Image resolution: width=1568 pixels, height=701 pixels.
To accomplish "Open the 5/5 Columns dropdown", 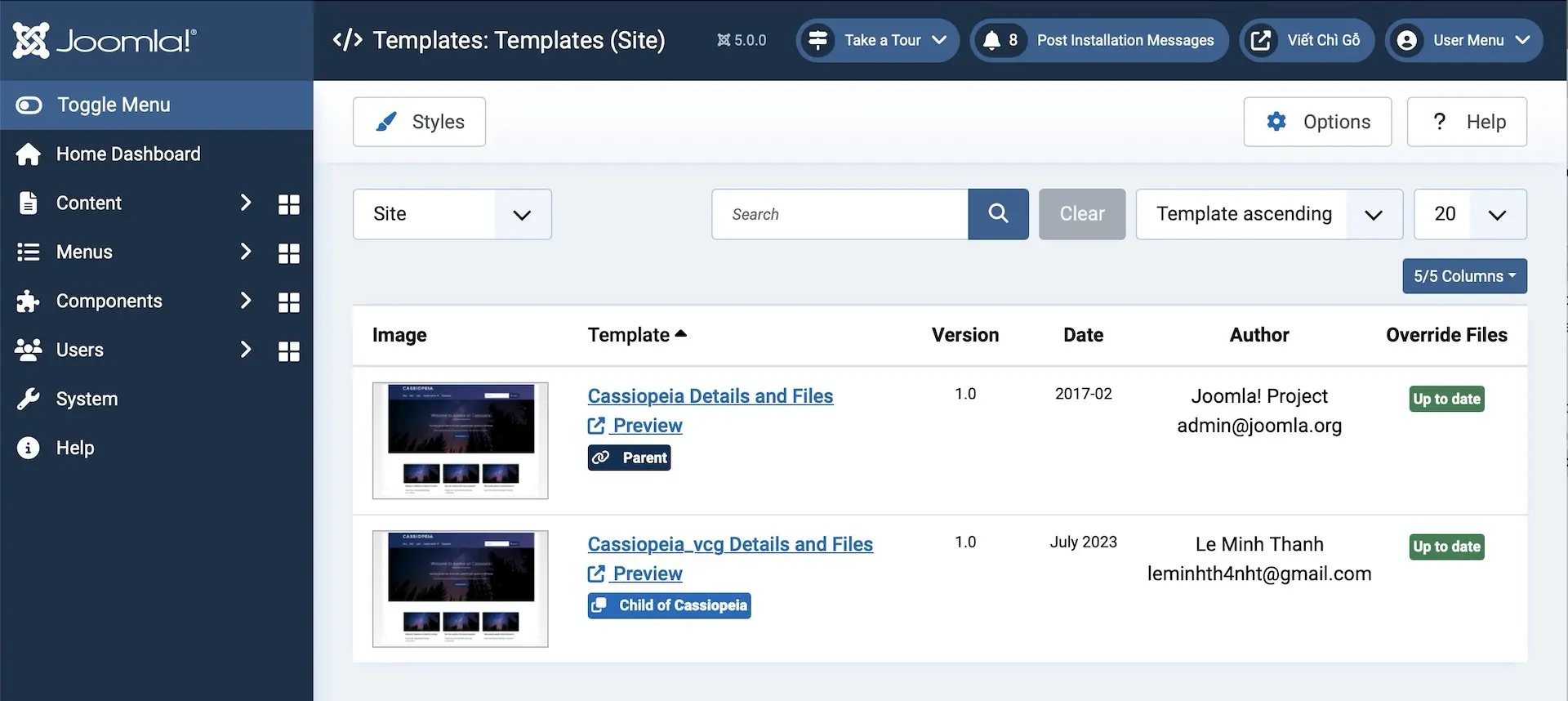I will pos(1463,276).
